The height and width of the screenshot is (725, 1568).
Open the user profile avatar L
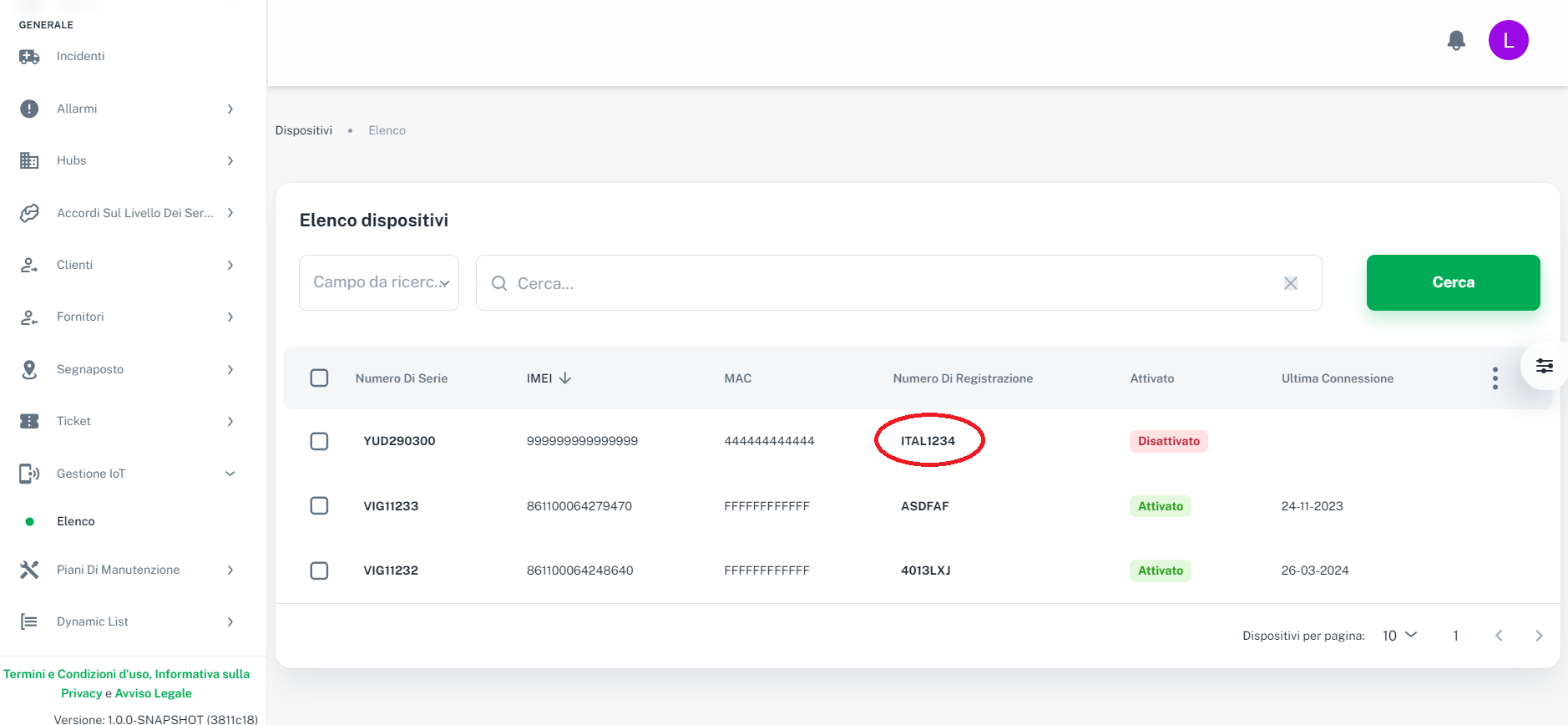point(1508,40)
